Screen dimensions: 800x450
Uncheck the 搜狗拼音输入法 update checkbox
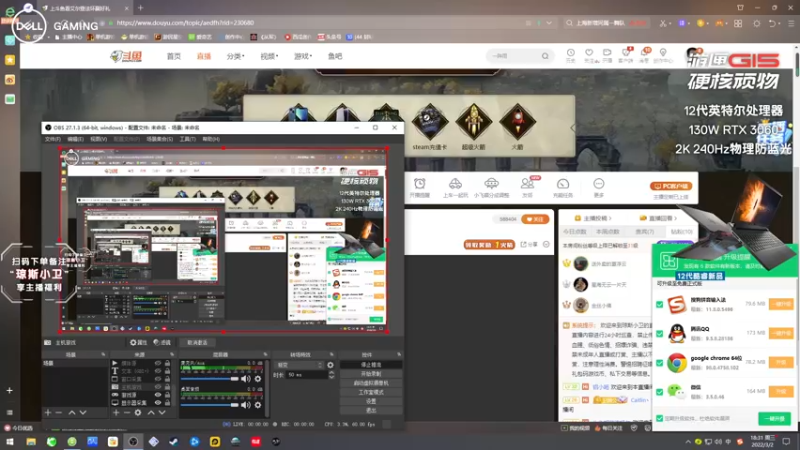click(x=659, y=305)
